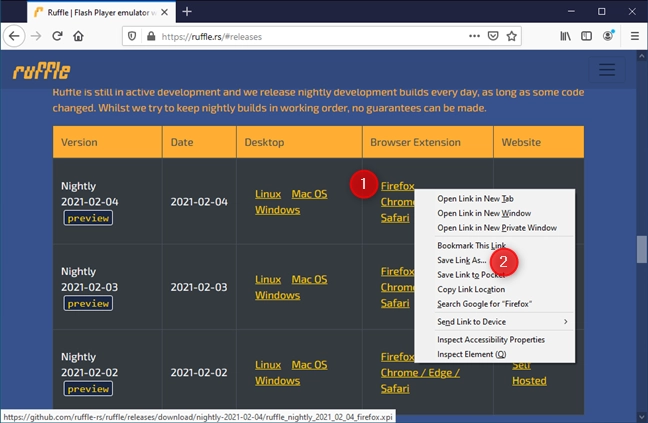This screenshot has height=423, width=648.
Task: Show tracking protection shield info
Action: tap(132, 36)
